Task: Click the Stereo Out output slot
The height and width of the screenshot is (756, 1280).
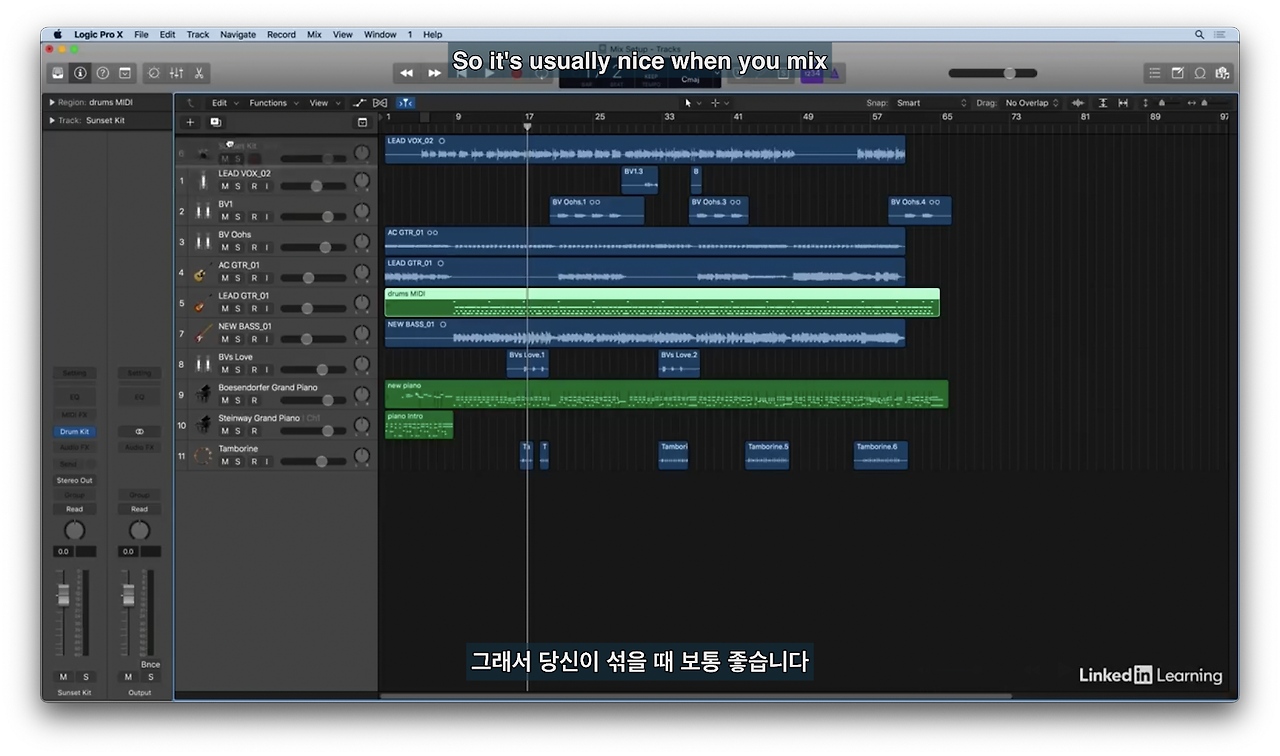Action: [75, 480]
